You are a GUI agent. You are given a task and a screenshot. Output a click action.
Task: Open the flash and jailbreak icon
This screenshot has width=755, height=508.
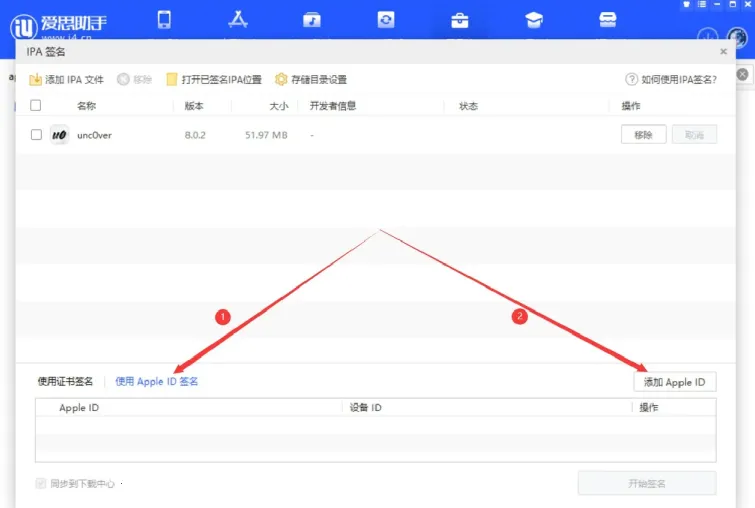click(386, 20)
